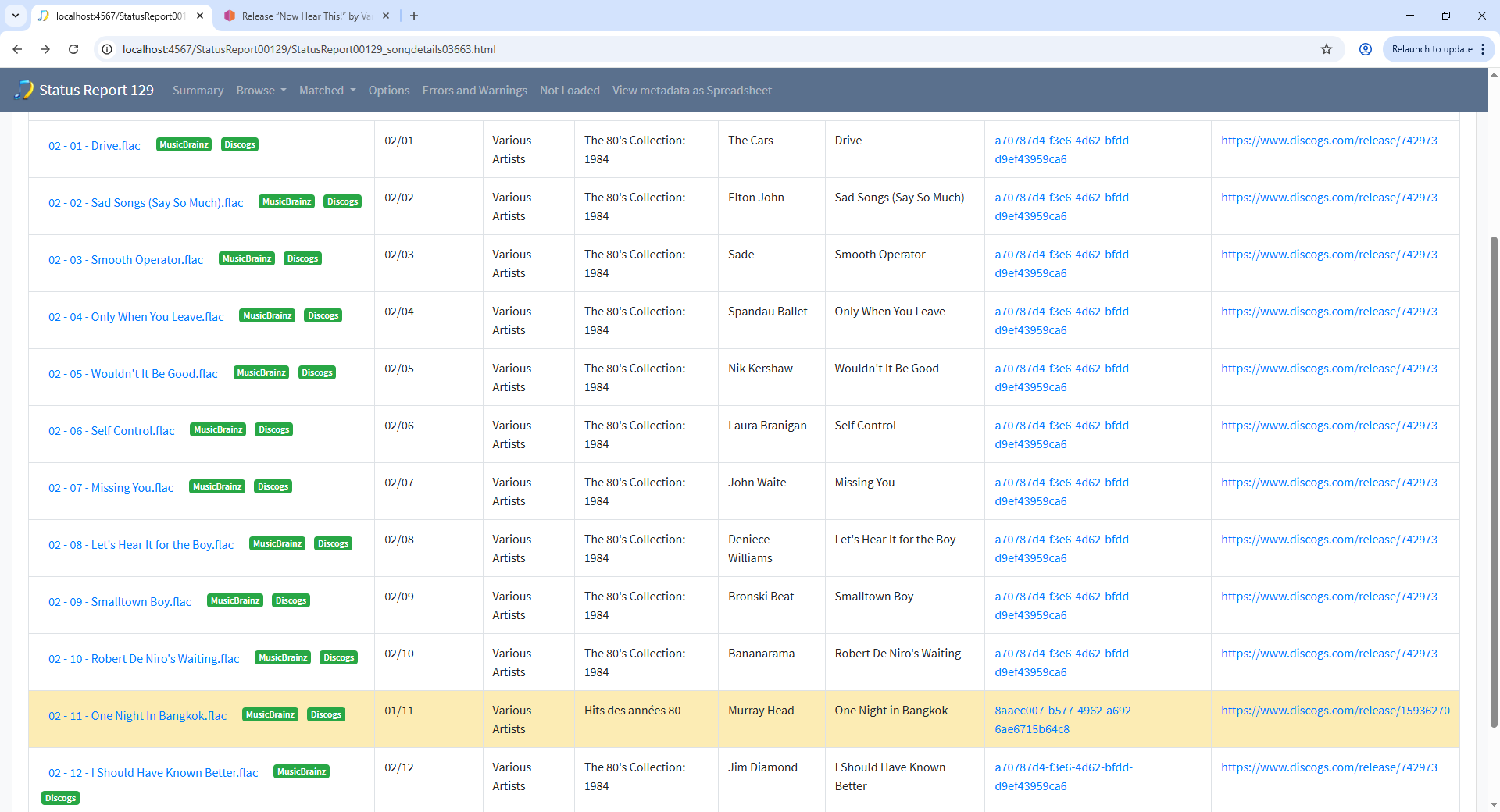Open the Not Loaded page
This screenshot has width=1500, height=812.
click(x=570, y=91)
